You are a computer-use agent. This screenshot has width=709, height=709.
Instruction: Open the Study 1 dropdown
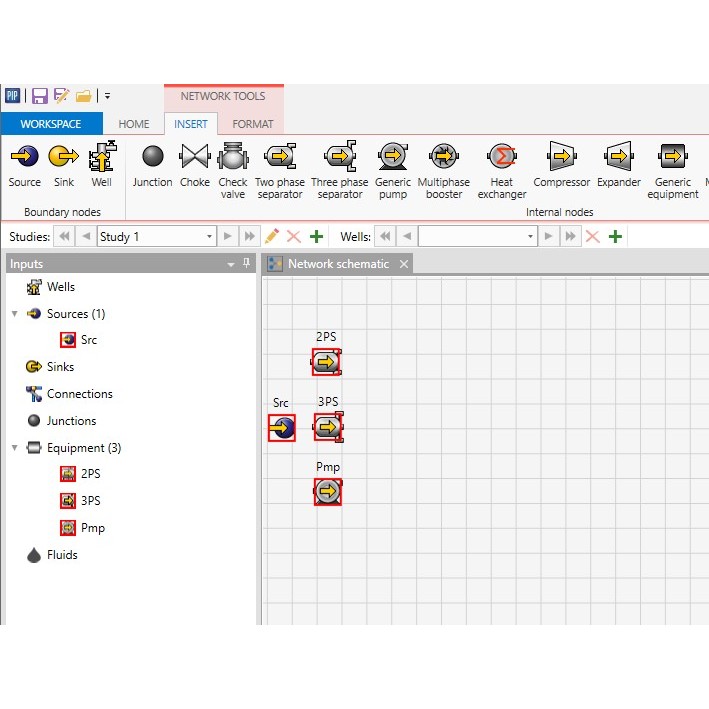point(209,237)
